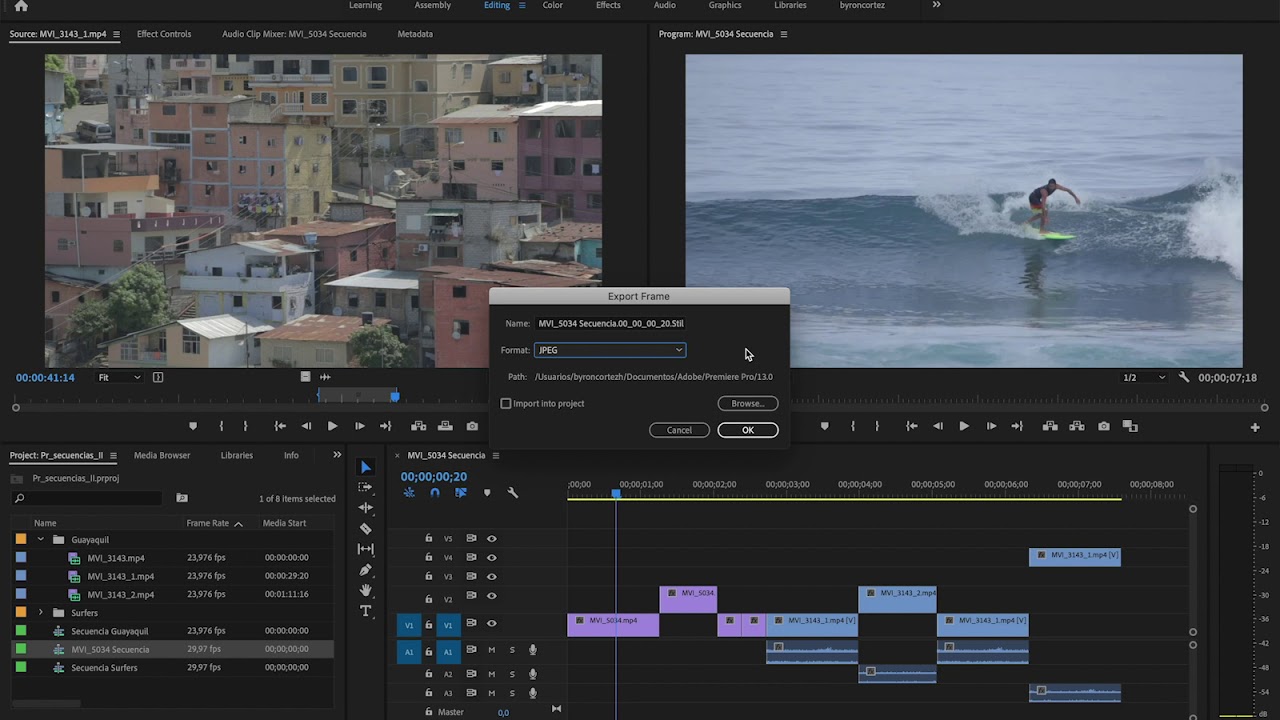Click Program monitor lift button
Screen dimensions: 1280x720
click(x=1050, y=426)
